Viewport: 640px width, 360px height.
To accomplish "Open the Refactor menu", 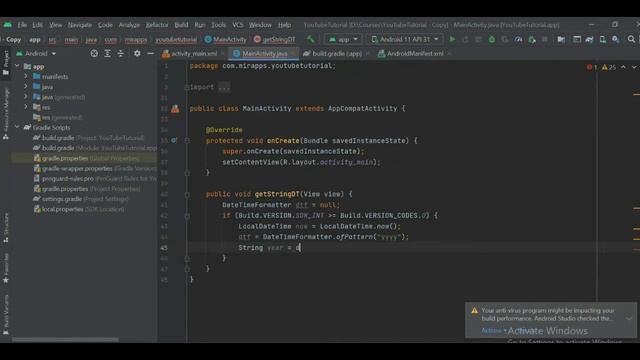I will (x=157, y=25).
